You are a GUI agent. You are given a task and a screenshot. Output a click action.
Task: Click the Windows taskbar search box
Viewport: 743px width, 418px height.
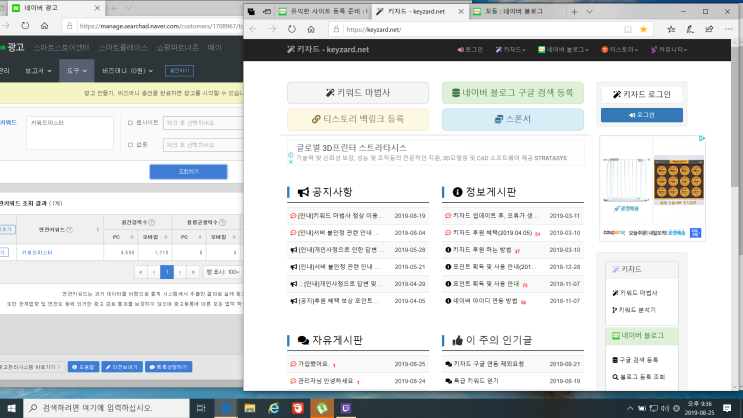coord(106,408)
